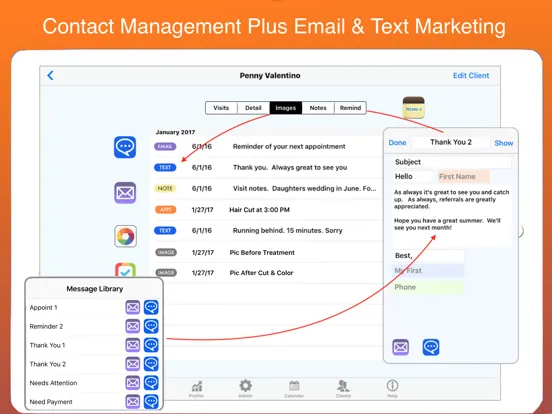Open the Admin gear icon
Image resolution: width=552 pixels, height=414 pixels.
pyautogui.click(x=245, y=388)
